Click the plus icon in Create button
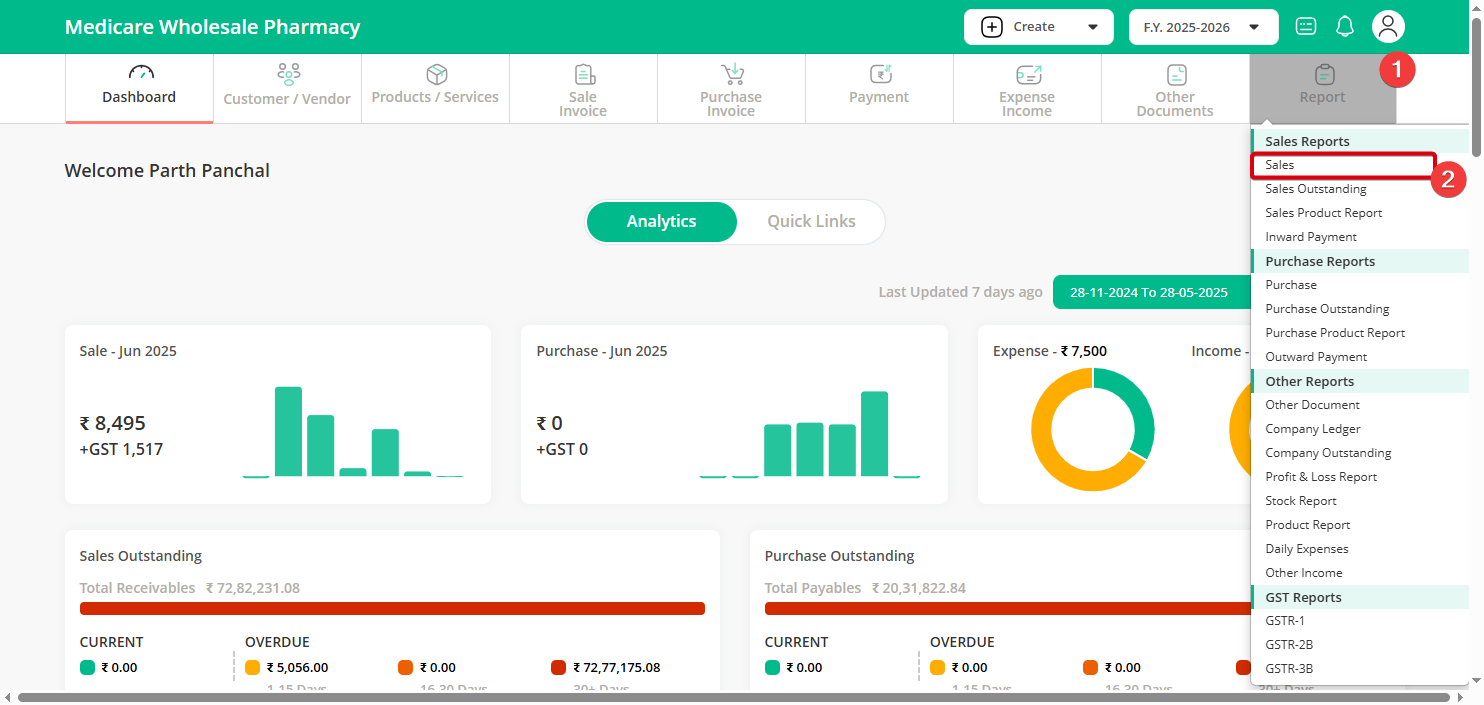Screen dimensions: 1484x705 click(992, 27)
